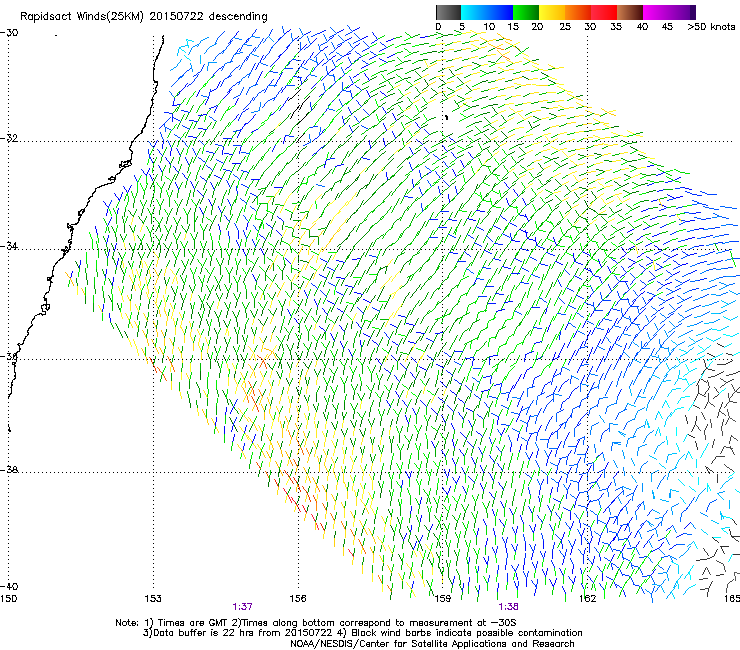The height and width of the screenshot is (650, 740).
Task: Click the latitude label '-34'
Action: pos(9,246)
